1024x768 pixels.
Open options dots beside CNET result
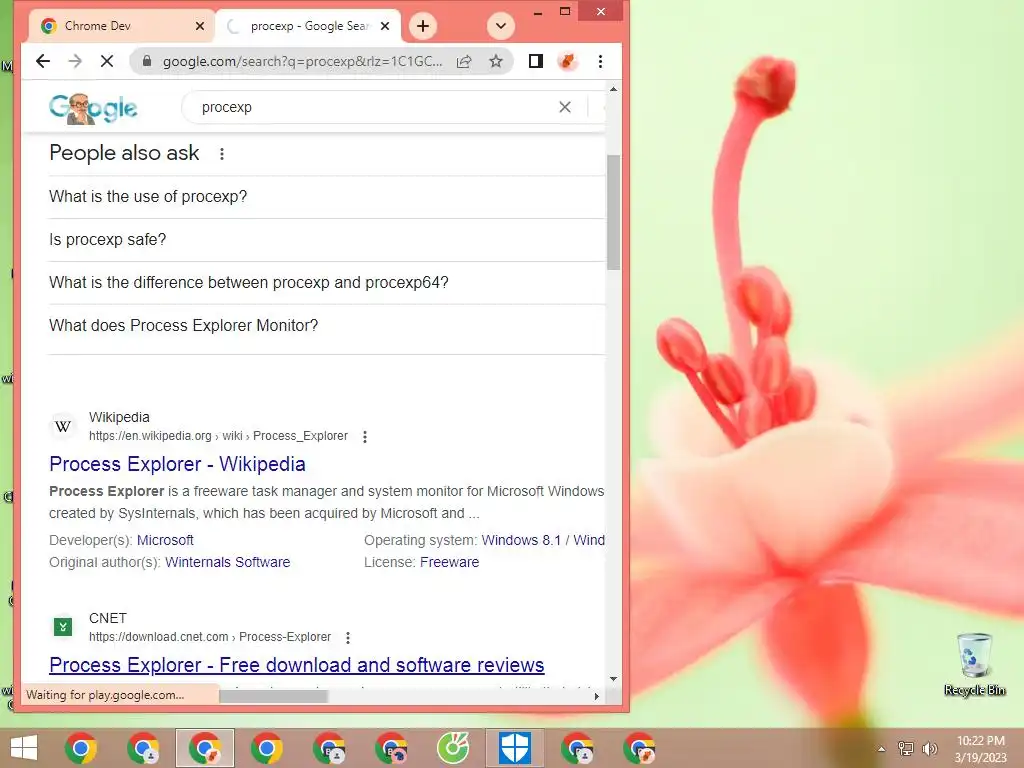click(x=348, y=637)
